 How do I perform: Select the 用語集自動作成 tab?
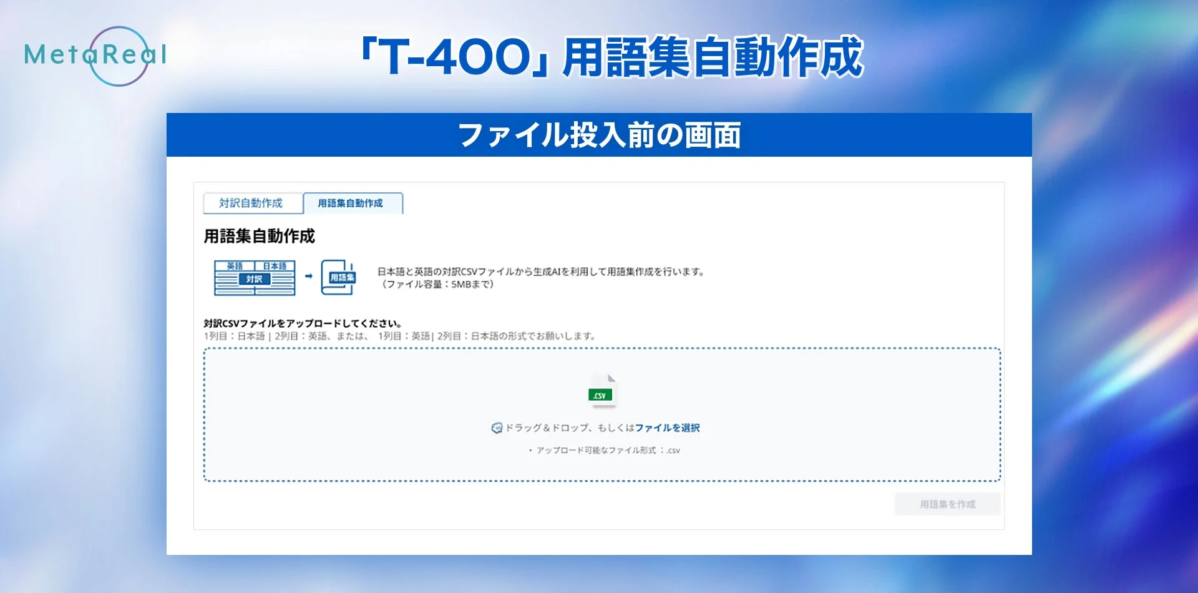[x=353, y=202]
